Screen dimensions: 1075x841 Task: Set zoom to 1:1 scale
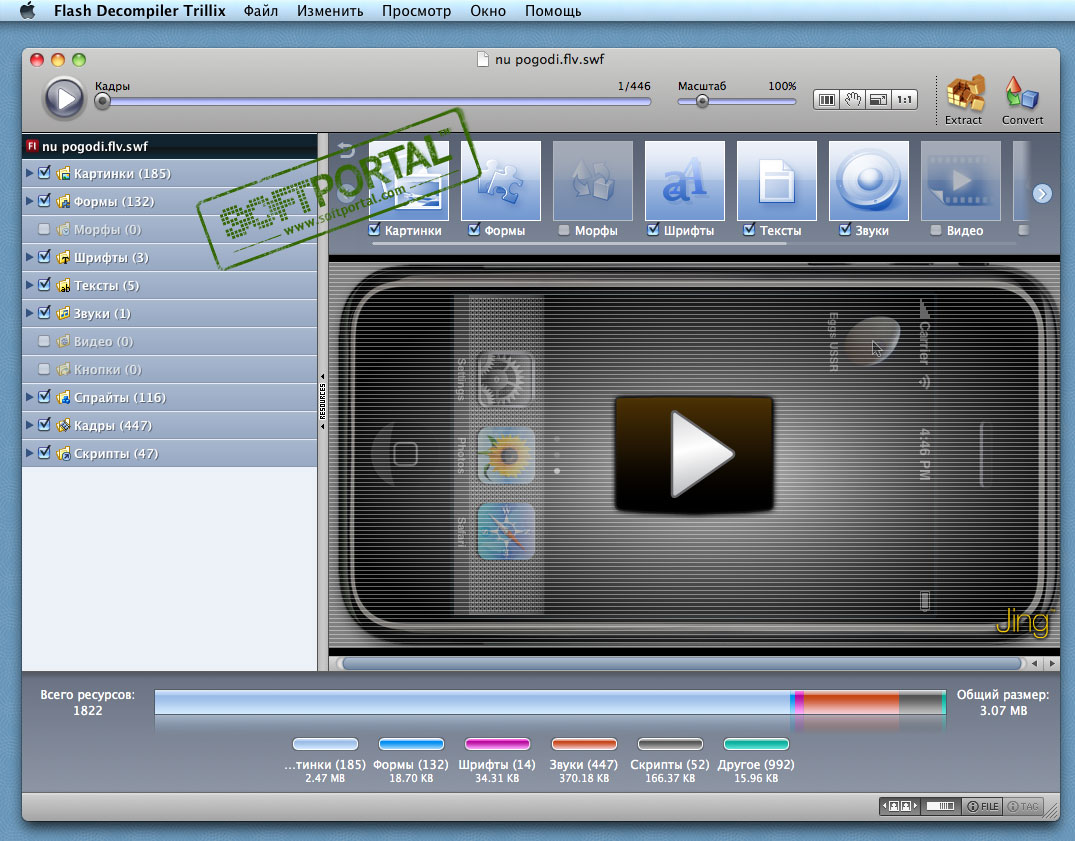pos(904,100)
